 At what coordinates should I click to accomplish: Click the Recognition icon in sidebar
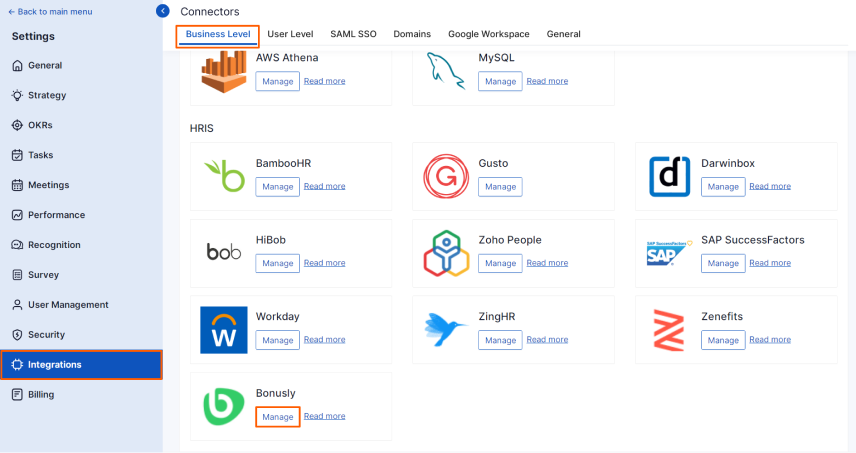point(17,245)
